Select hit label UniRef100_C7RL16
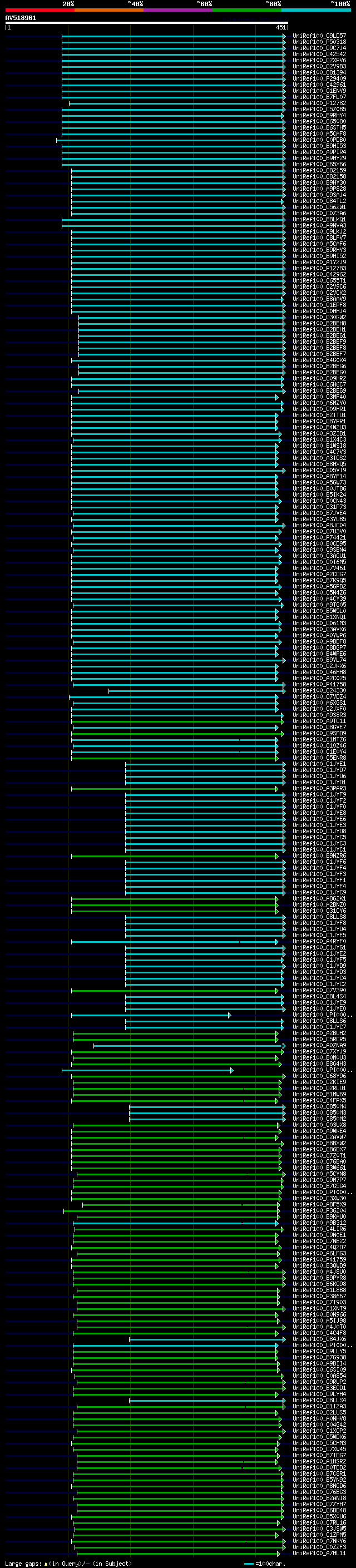 pos(319,1524)
